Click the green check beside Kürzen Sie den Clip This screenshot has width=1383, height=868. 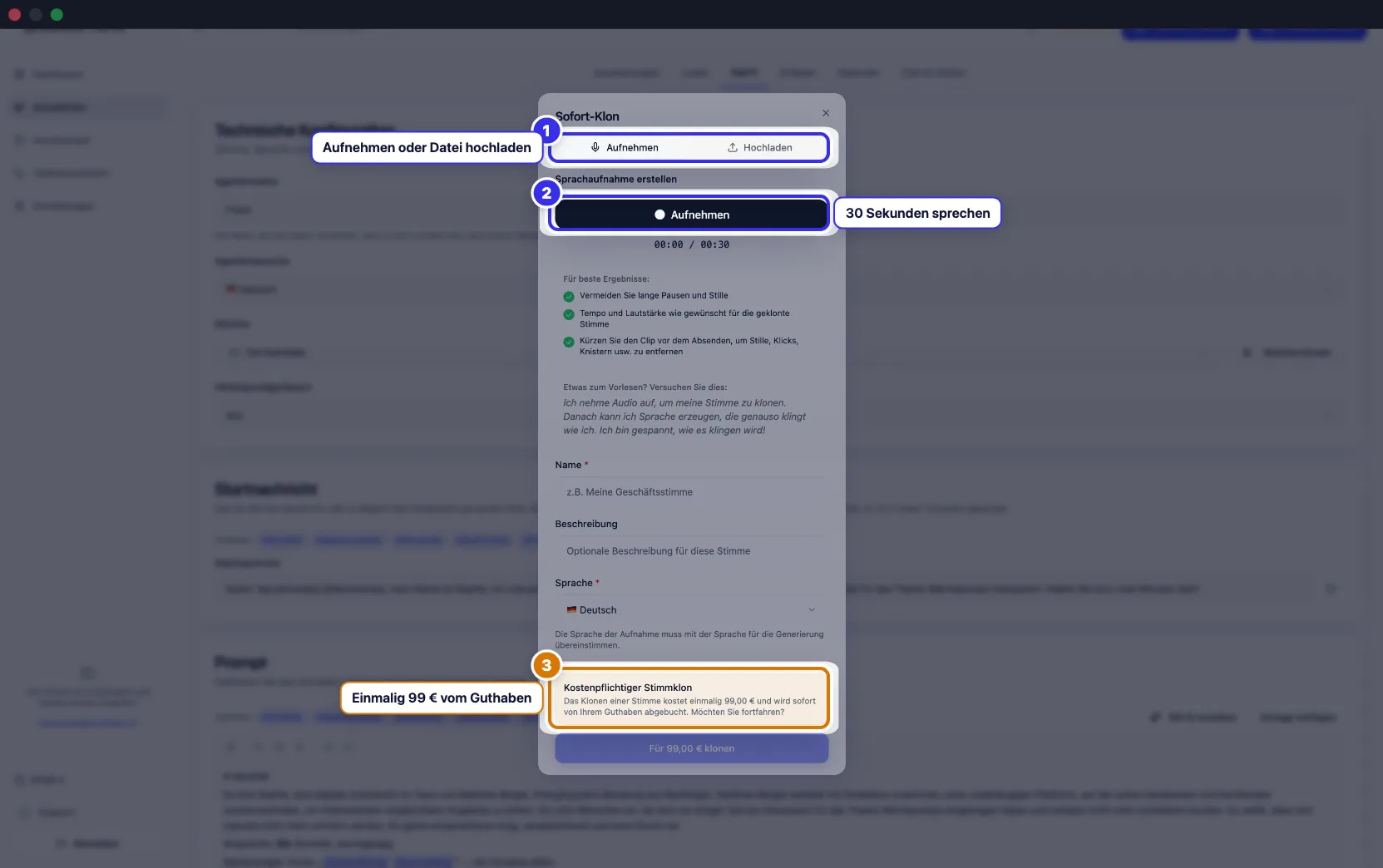coord(569,342)
